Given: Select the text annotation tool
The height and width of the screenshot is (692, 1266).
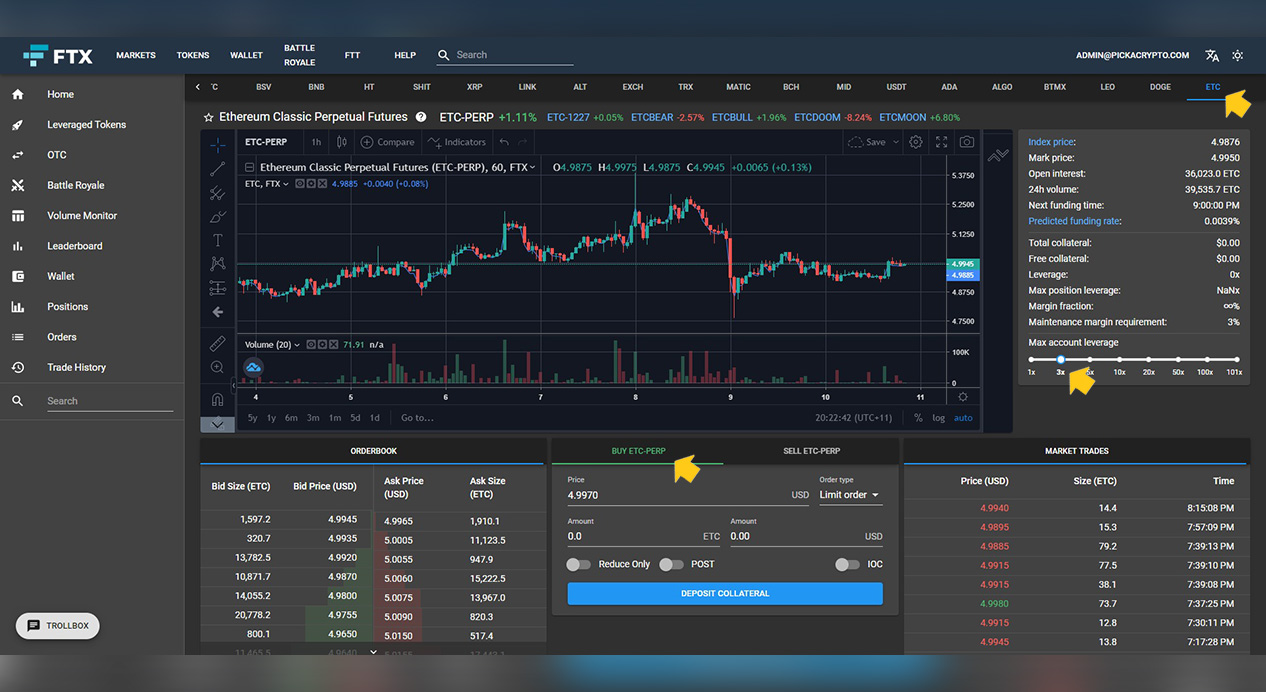Looking at the screenshot, I should click(217, 240).
